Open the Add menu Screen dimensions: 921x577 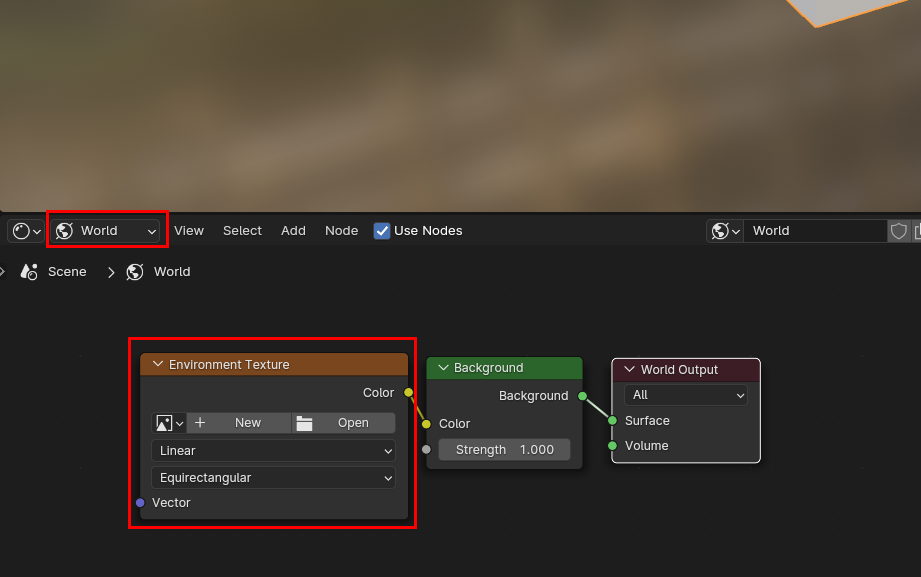coord(293,231)
